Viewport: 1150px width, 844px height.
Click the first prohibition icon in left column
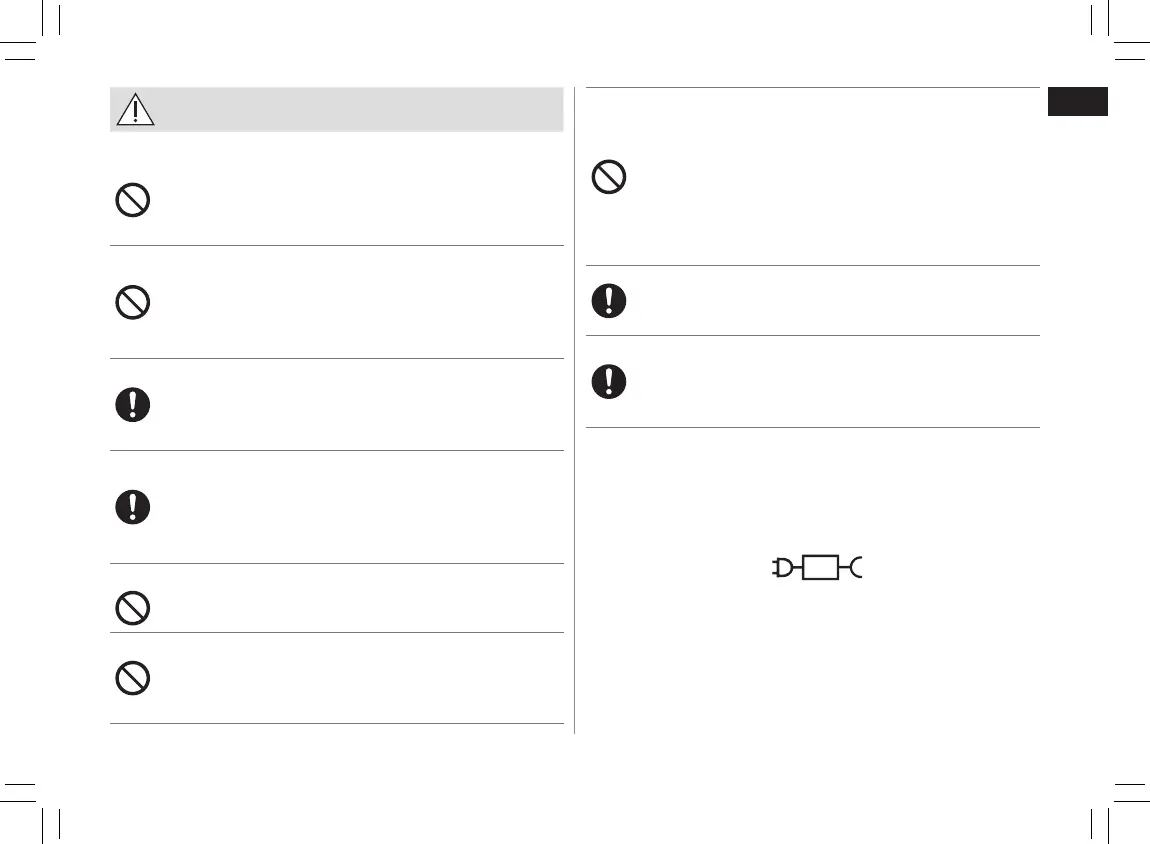[133, 201]
